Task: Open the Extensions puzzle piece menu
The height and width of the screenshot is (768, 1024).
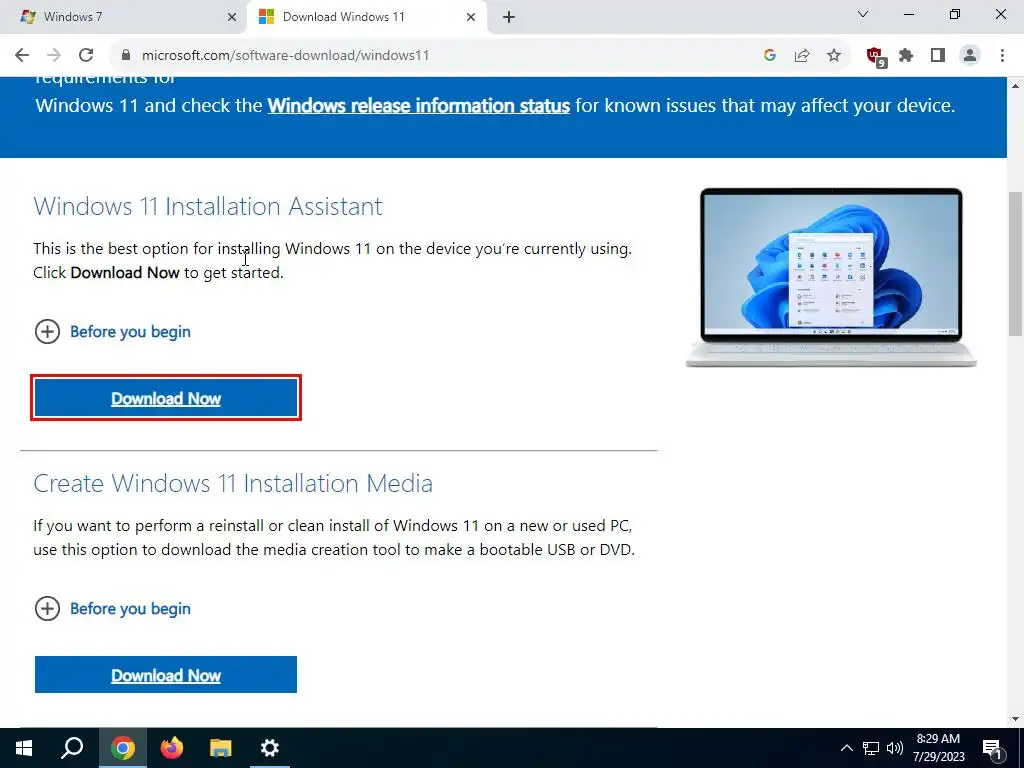Action: coord(906,55)
